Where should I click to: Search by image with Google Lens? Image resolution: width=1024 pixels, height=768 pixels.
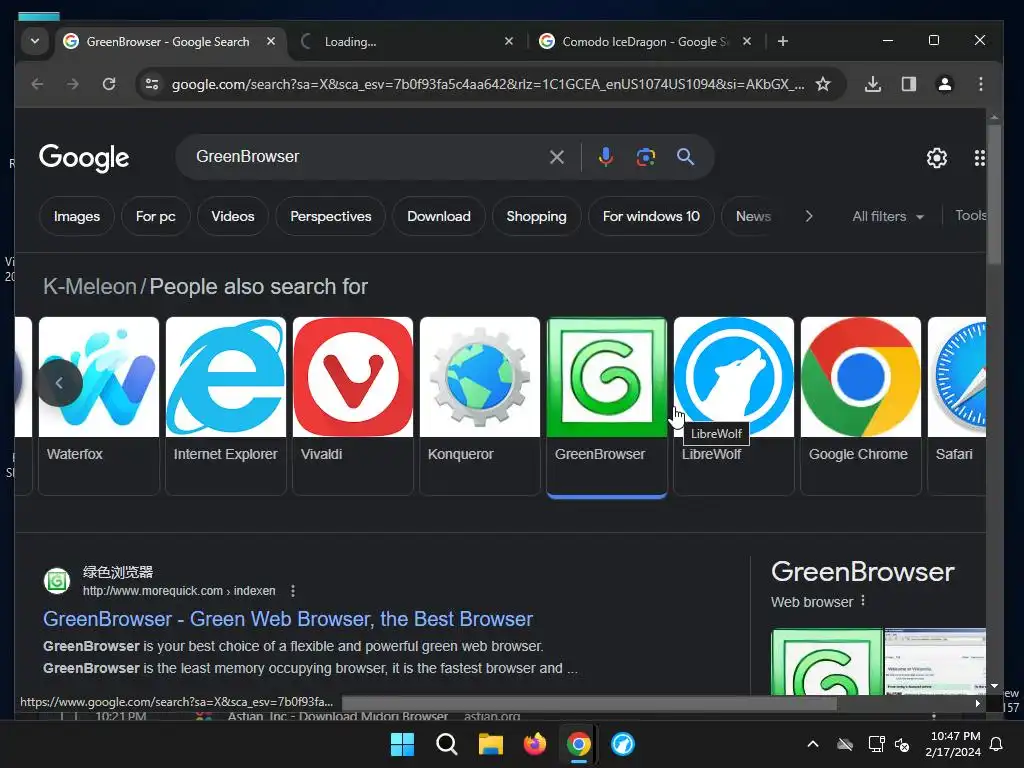coord(645,157)
